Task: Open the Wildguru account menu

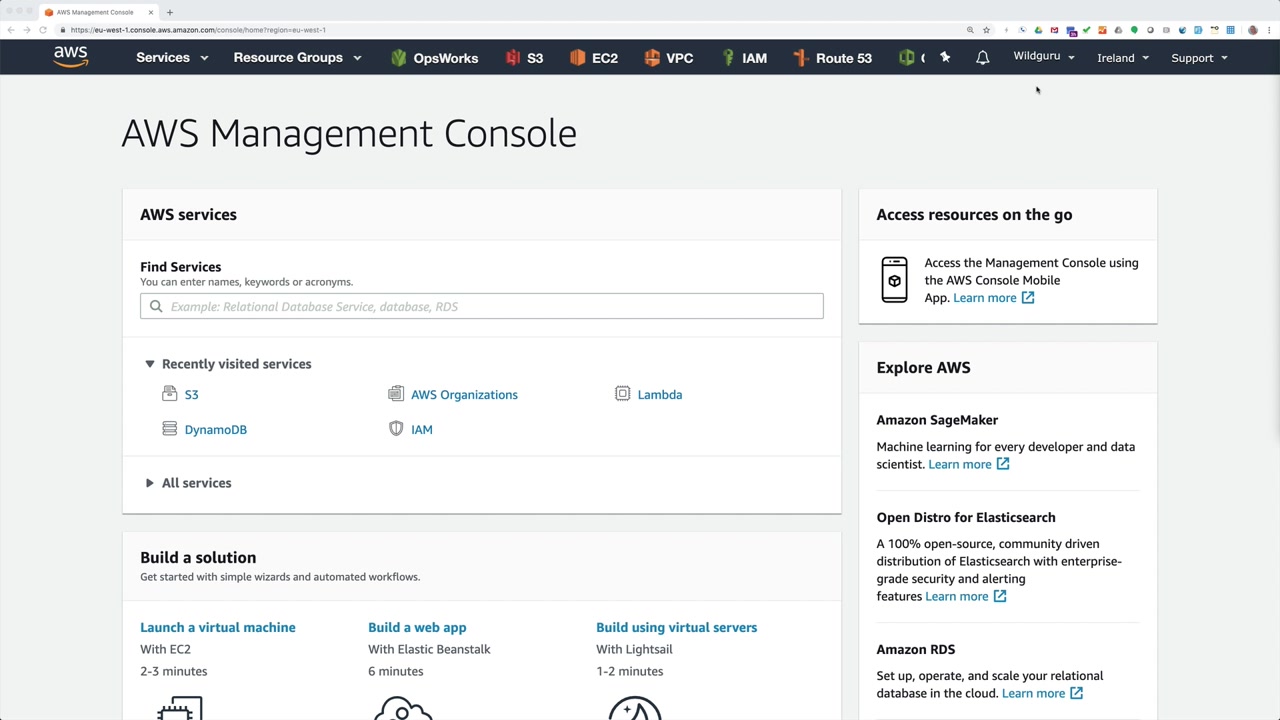Action: point(1043,57)
